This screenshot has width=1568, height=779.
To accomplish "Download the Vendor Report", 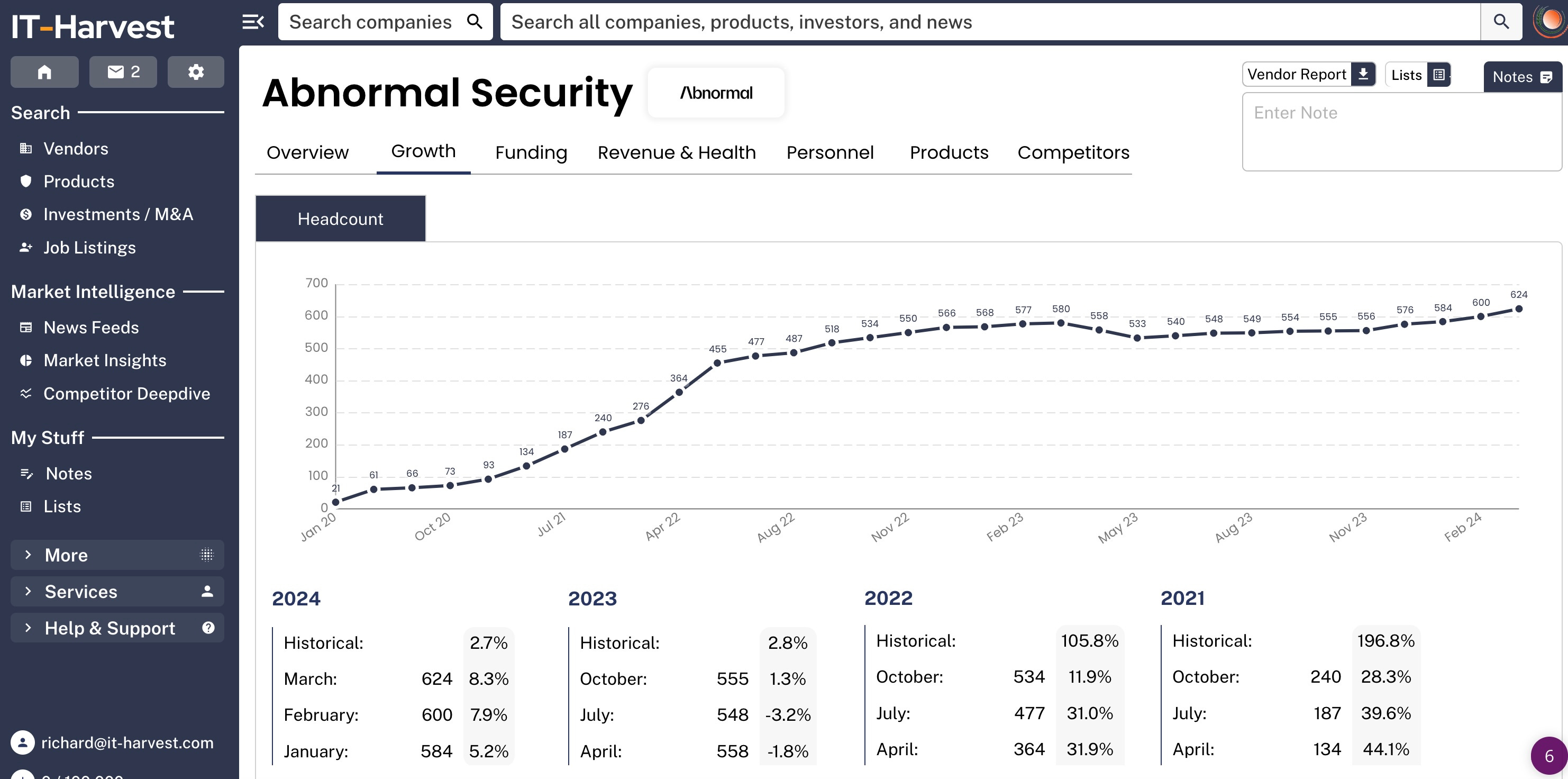I will pyautogui.click(x=1309, y=74).
